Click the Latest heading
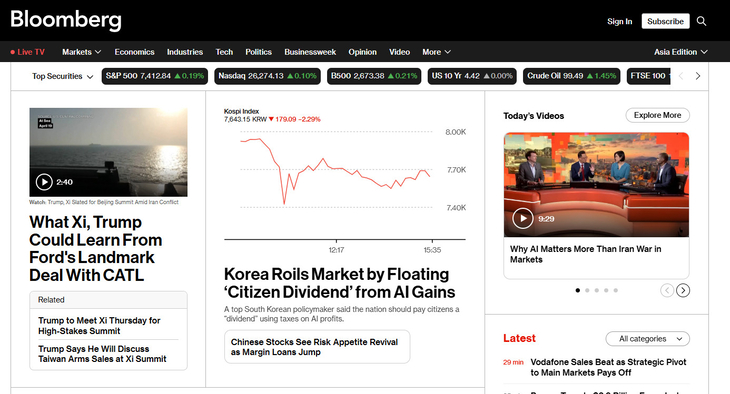The width and height of the screenshot is (730, 394). click(x=519, y=339)
